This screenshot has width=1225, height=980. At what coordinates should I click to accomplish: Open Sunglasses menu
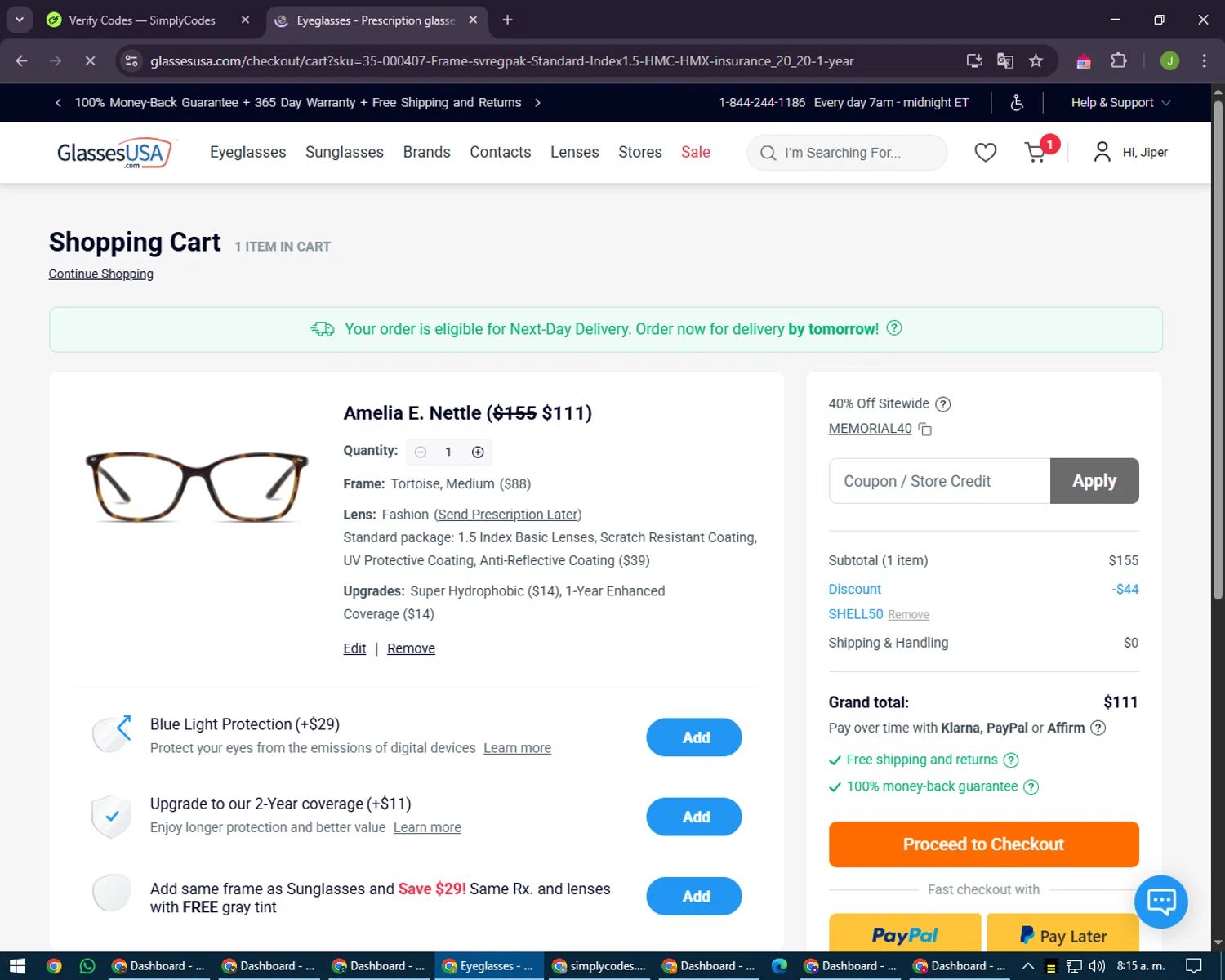[x=344, y=152]
